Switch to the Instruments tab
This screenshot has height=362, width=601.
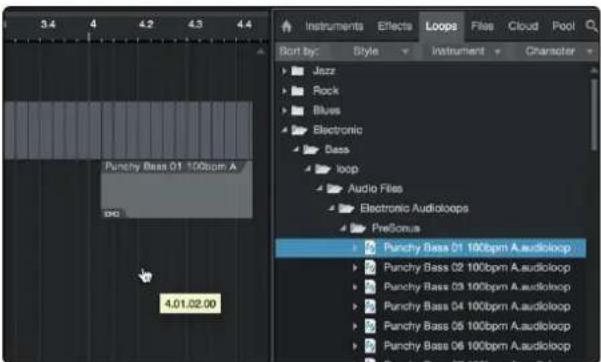334,26
